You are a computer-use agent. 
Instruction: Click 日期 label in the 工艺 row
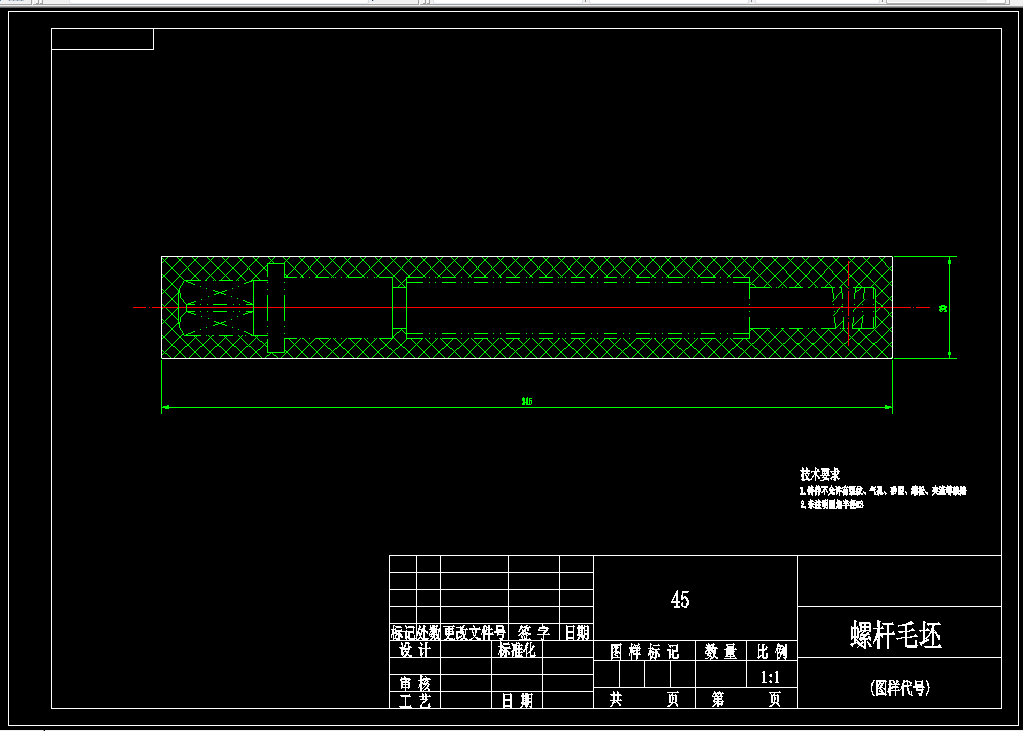[x=517, y=701]
